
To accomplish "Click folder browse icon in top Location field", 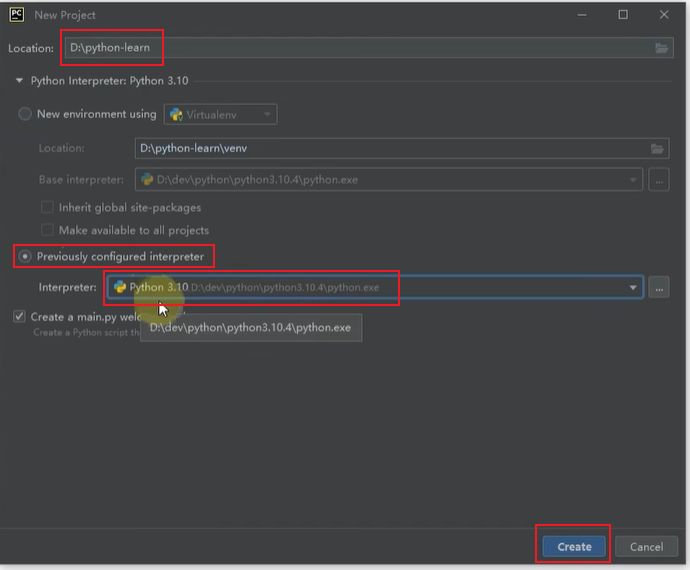I will coord(661,48).
